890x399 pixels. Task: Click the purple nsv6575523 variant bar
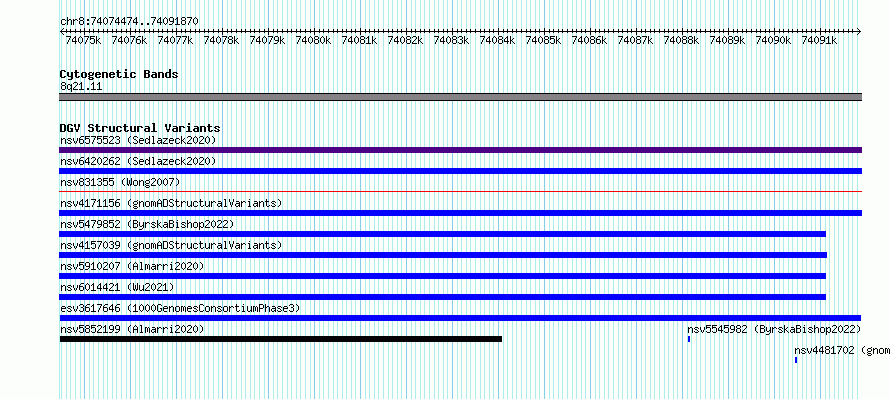(460, 150)
